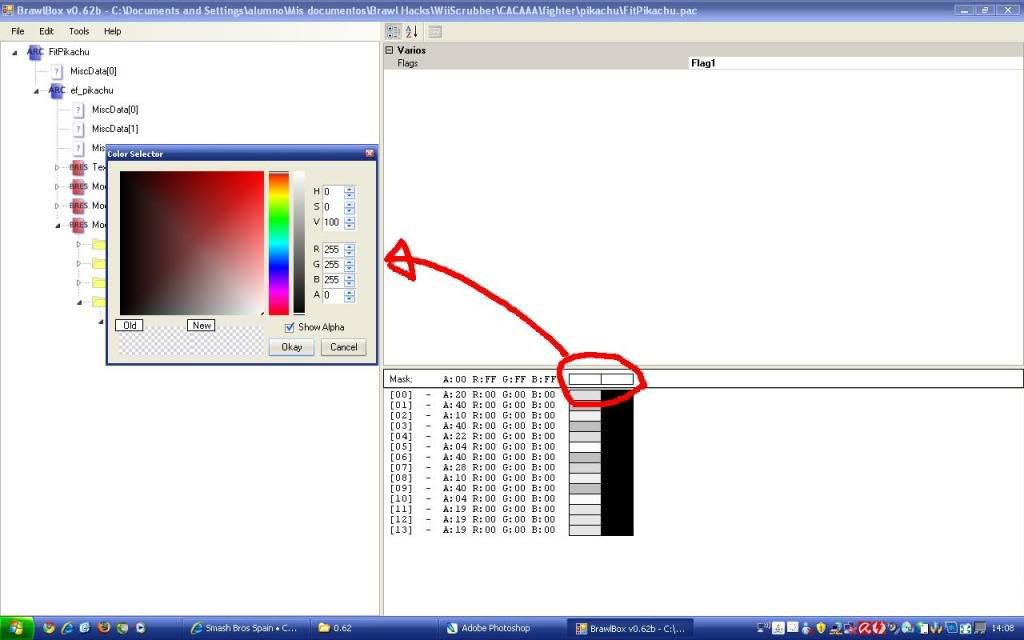This screenshot has height=640, width=1024.
Task: Sort properties alphabetically with A-Z icon
Action: tap(411, 31)
